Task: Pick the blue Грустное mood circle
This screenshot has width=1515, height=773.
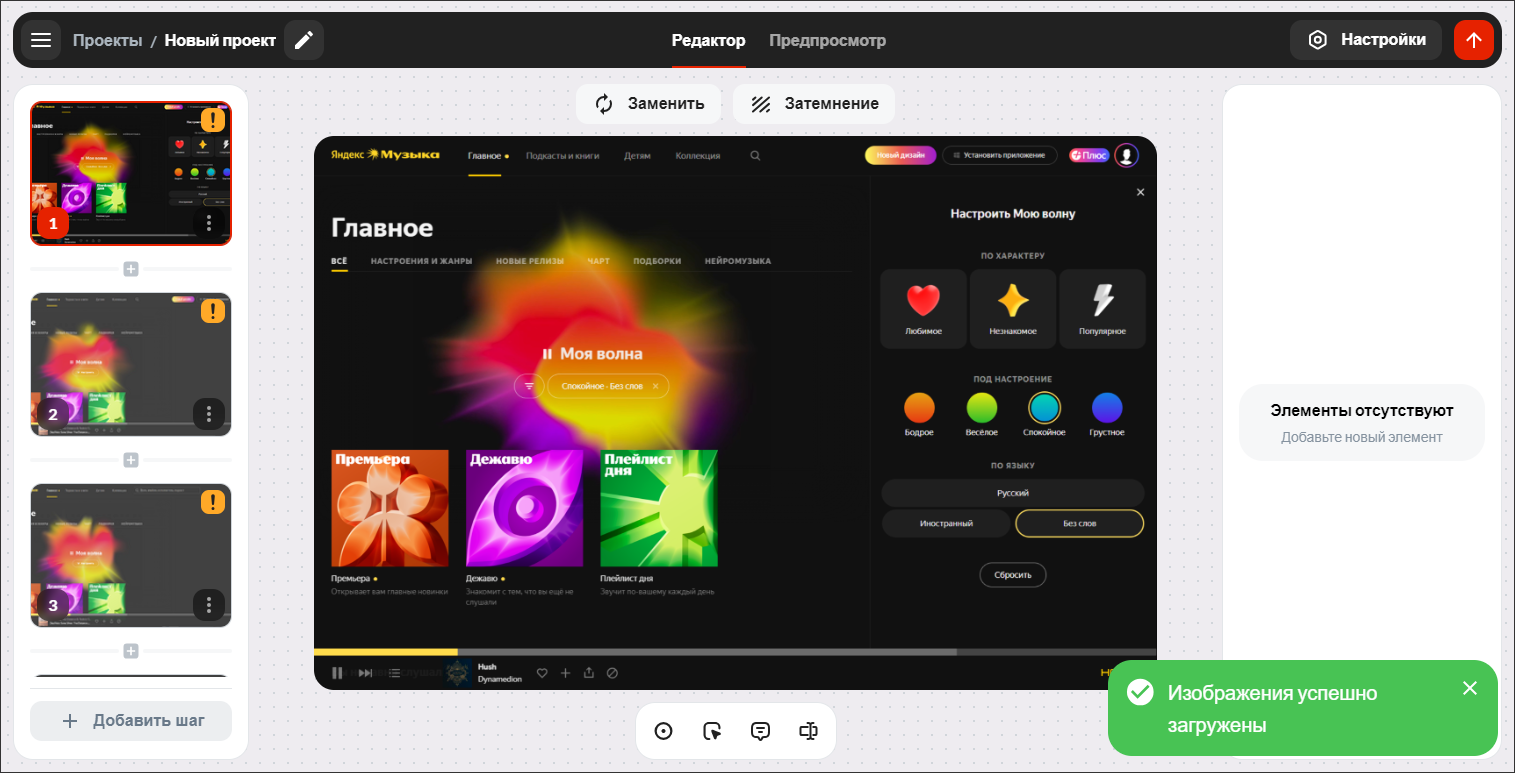Action: tap(1107, 408)
